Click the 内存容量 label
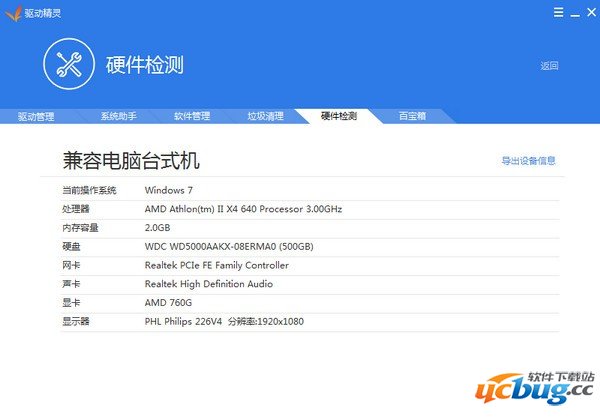 [80, 228]
